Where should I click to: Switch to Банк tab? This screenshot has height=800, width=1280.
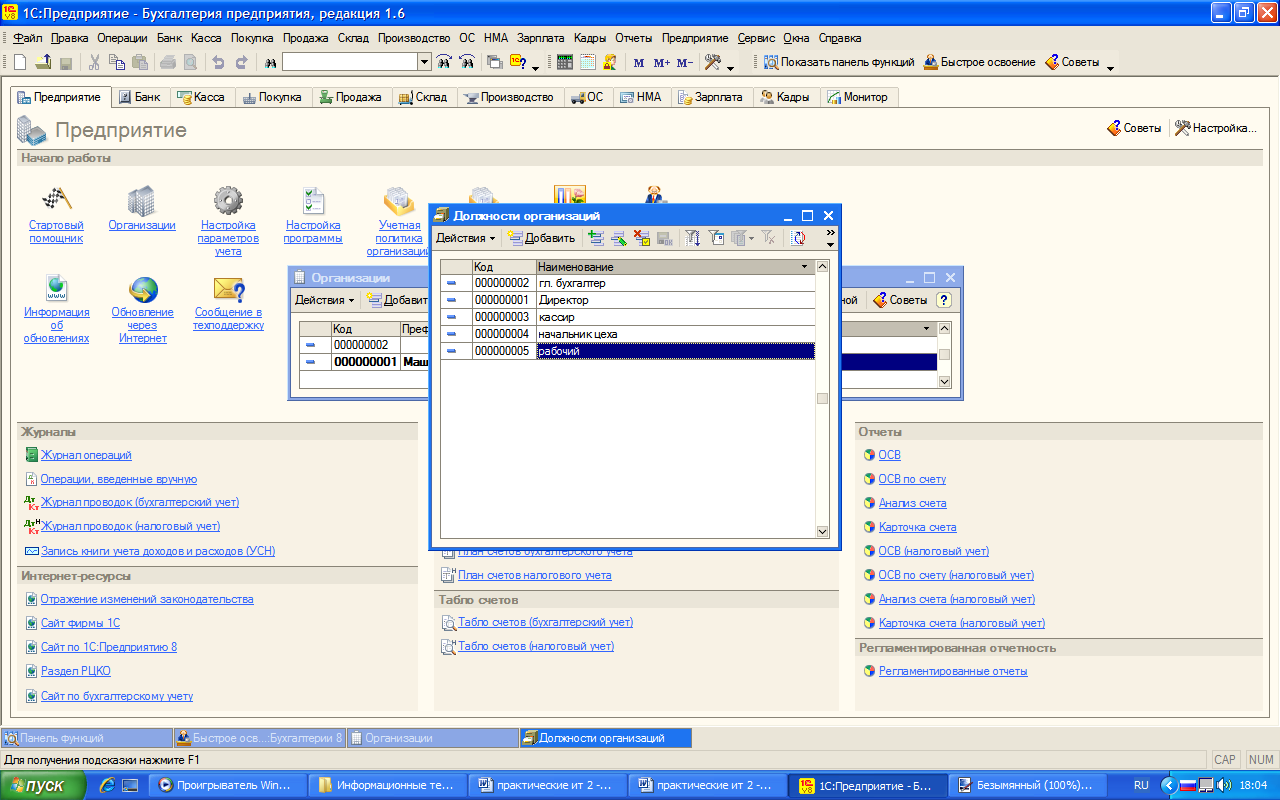(x=139, y=97)
